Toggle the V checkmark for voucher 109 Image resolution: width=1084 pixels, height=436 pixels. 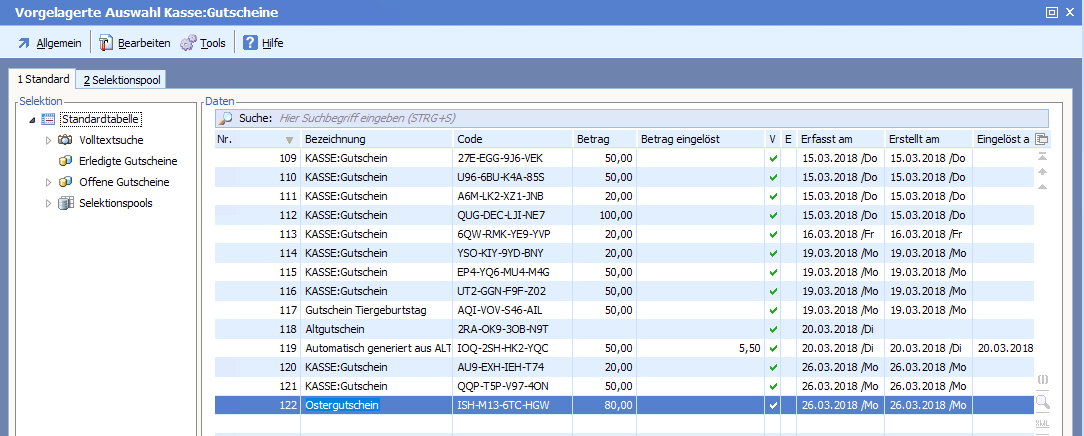pyautogui.click(x=773, y=158)
